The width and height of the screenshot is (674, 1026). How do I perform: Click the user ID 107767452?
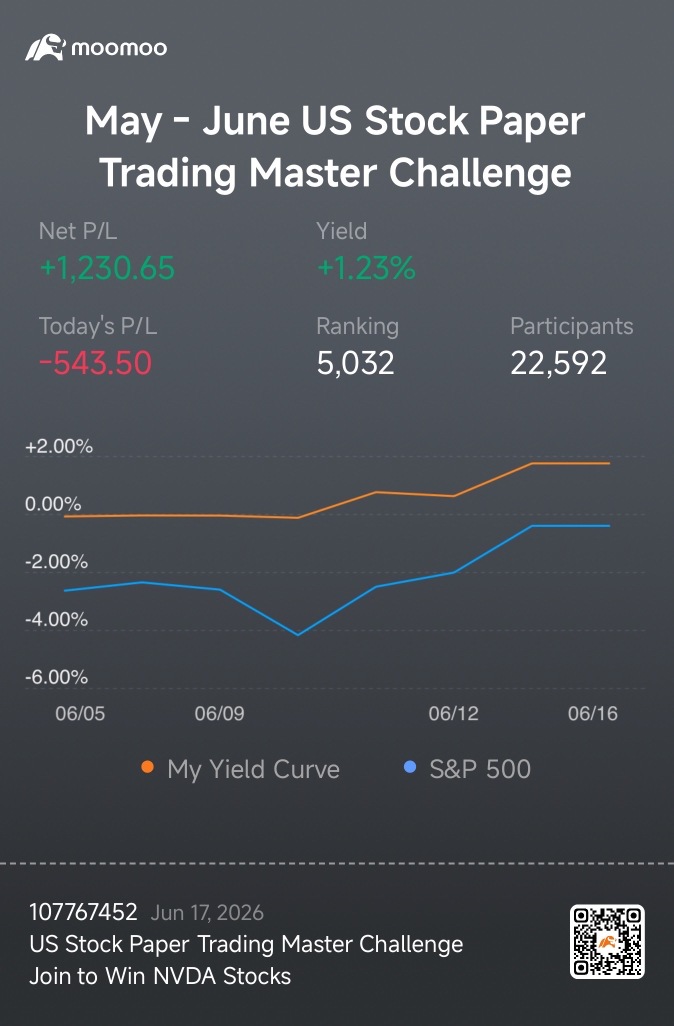tap(83, 911)
